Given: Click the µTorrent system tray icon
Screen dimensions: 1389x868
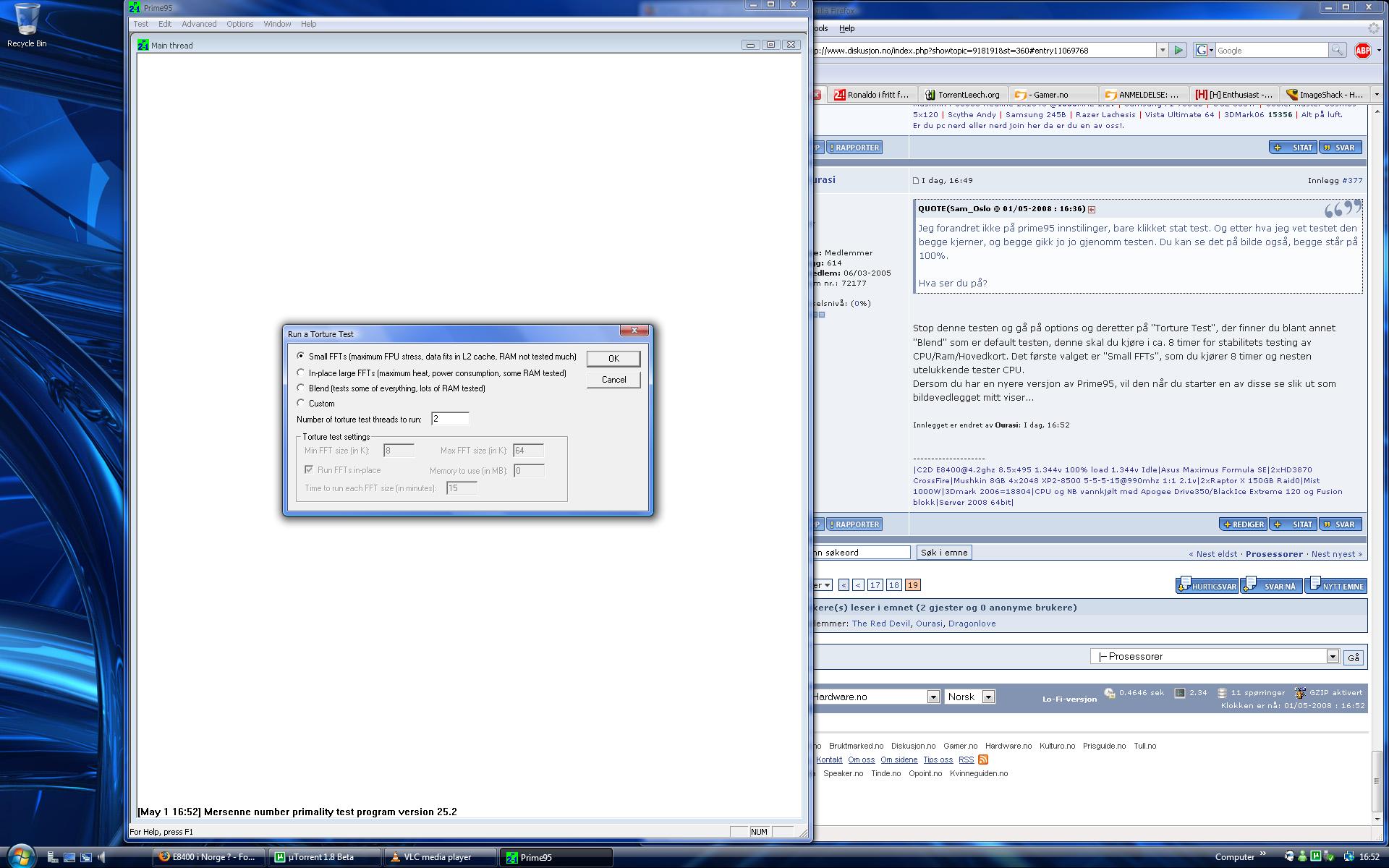Looking at the screenshot, I should 1316,857.
